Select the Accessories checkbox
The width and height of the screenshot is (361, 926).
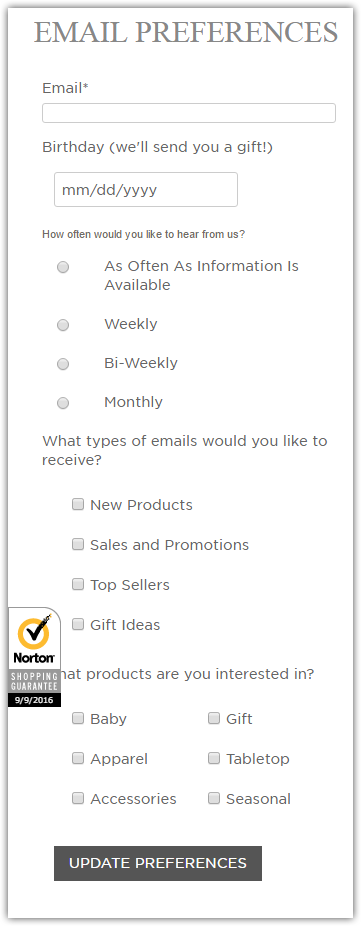(78, 798)
